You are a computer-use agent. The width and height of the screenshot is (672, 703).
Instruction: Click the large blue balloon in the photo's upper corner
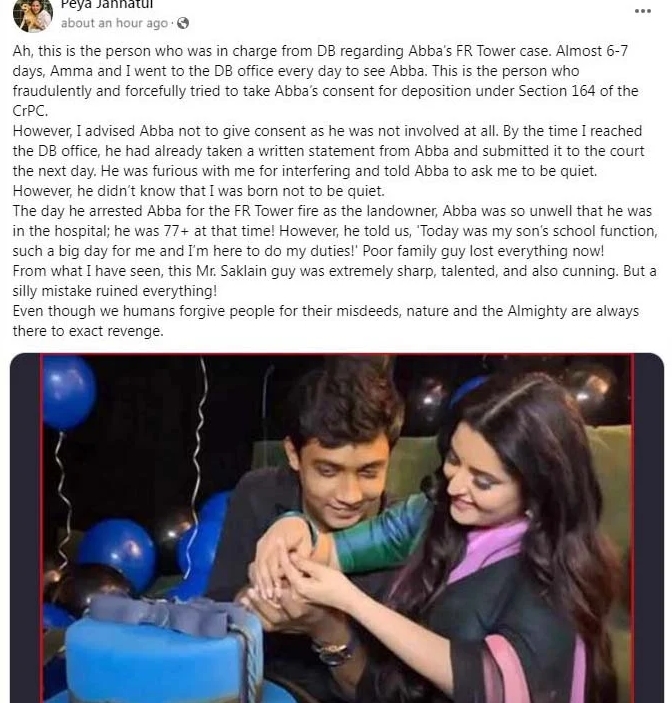(x=69, y=392)
